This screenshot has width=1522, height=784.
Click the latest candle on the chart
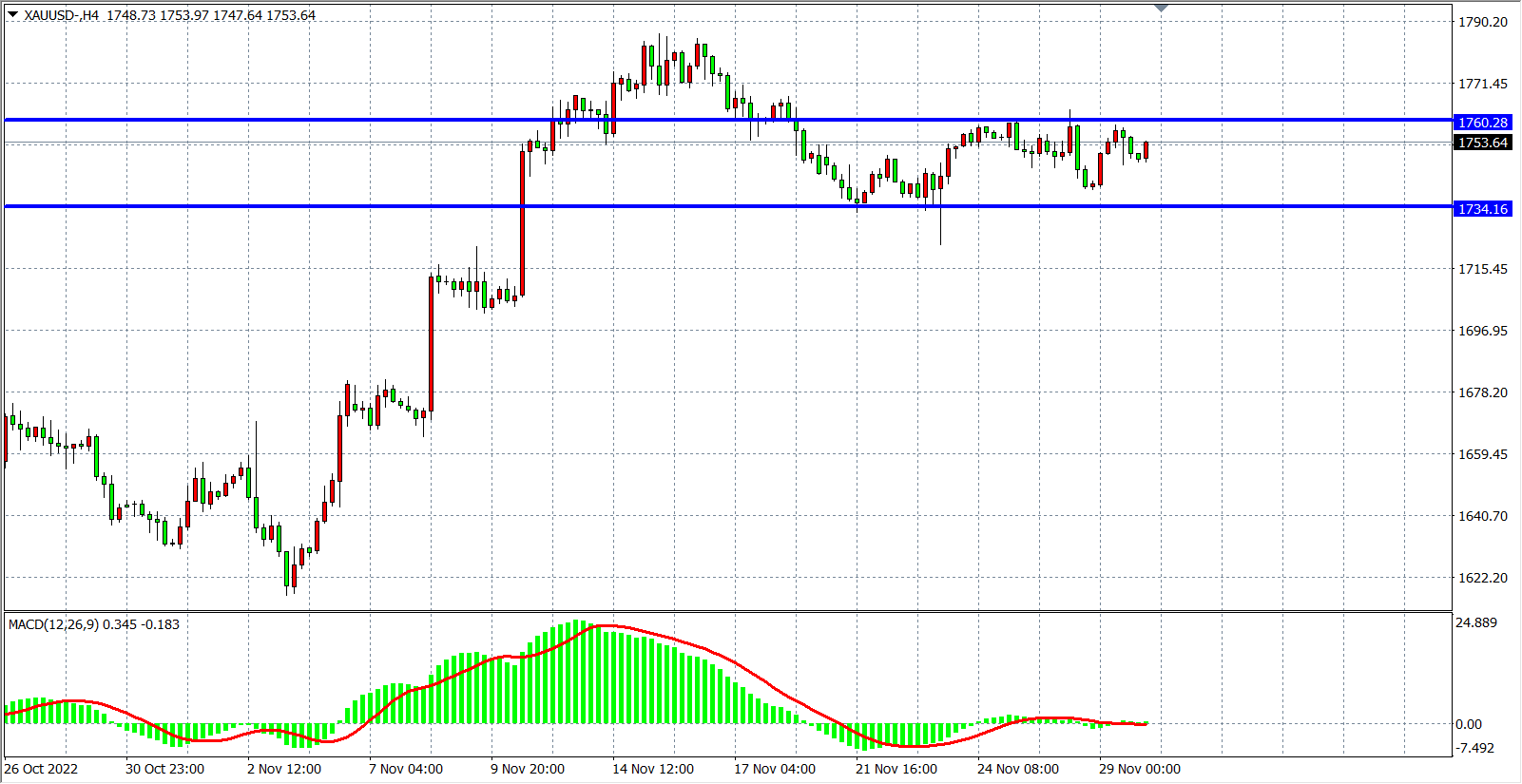click(x=1146, y=150)
